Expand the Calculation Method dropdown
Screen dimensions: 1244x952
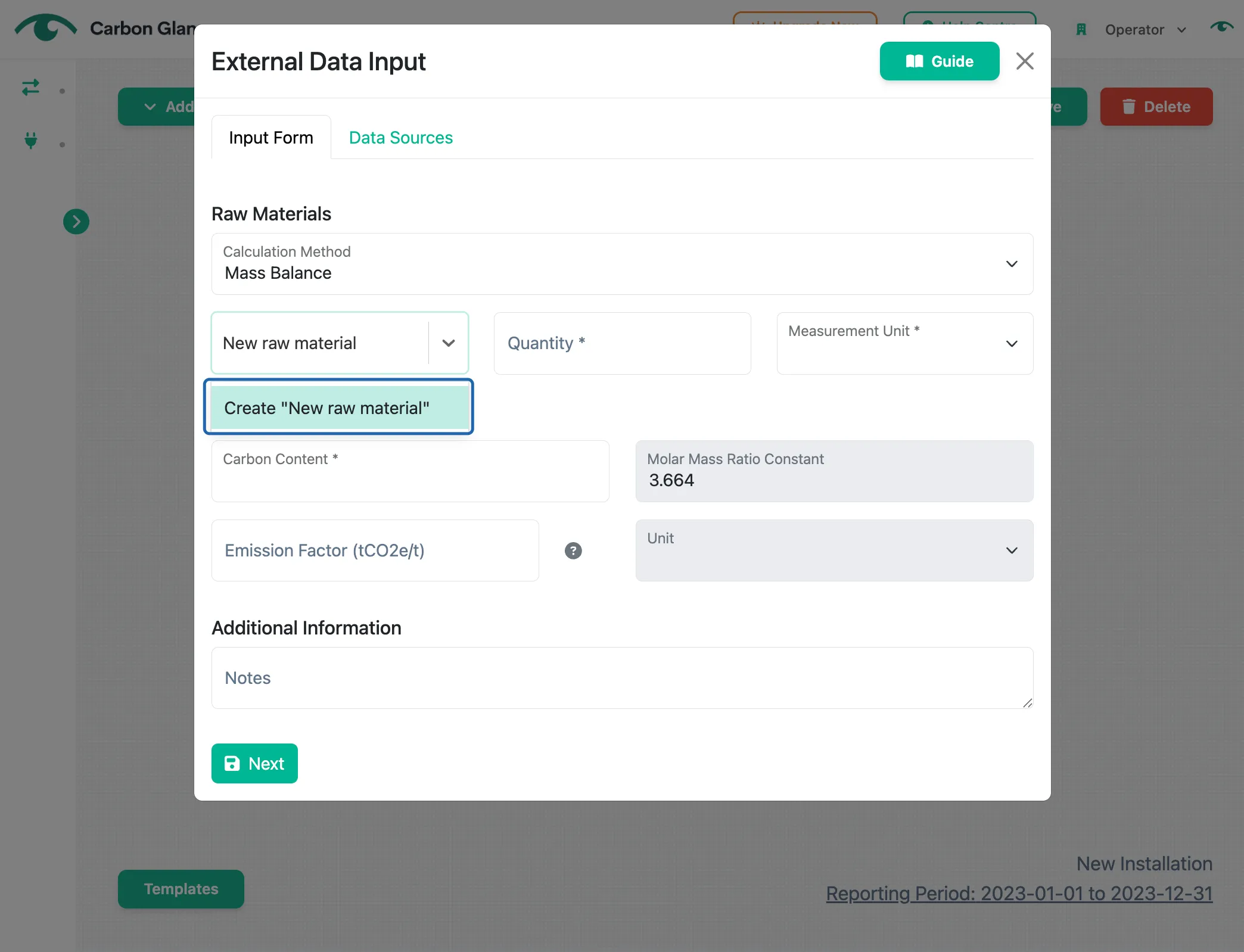pyautogui.click(x=622, y=264)
